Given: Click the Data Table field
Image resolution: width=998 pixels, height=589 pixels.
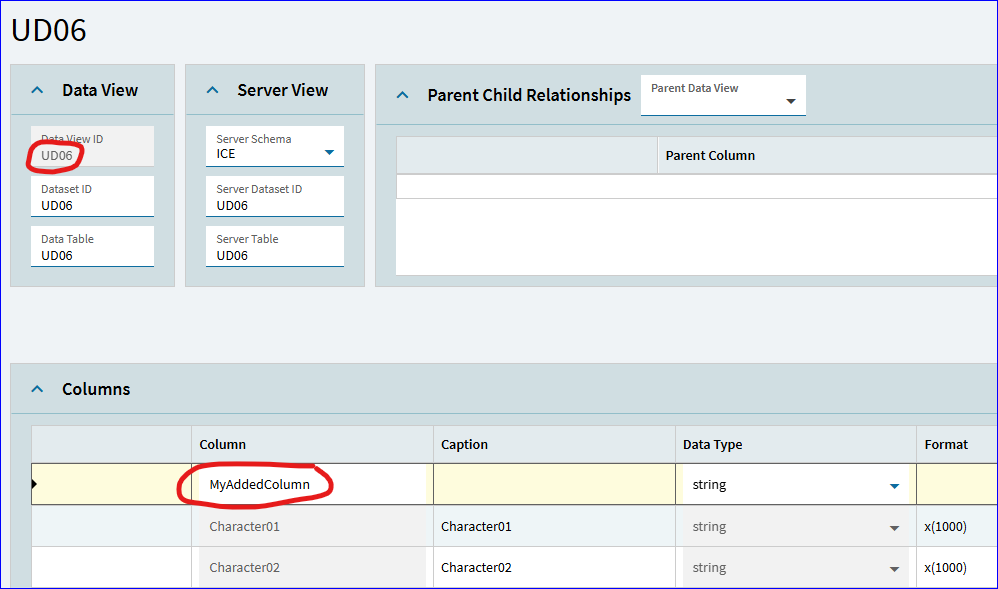Looking at the screenshot, I should 92,246.
